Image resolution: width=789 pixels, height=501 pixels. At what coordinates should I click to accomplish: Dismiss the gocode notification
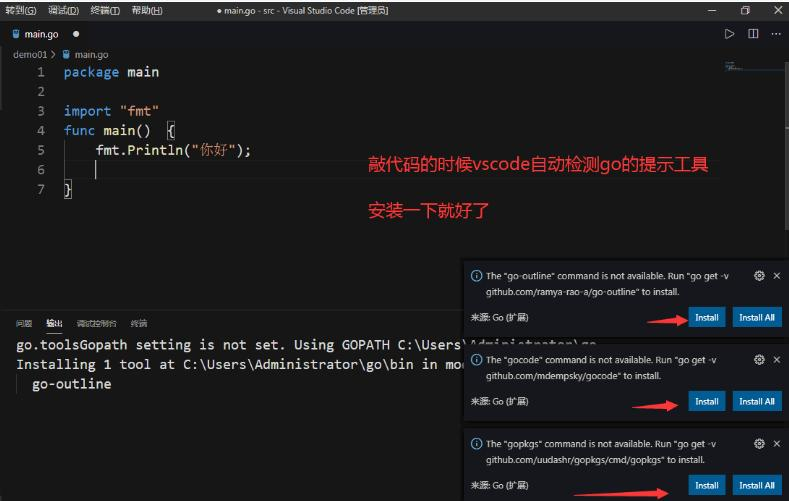[776, 360]
